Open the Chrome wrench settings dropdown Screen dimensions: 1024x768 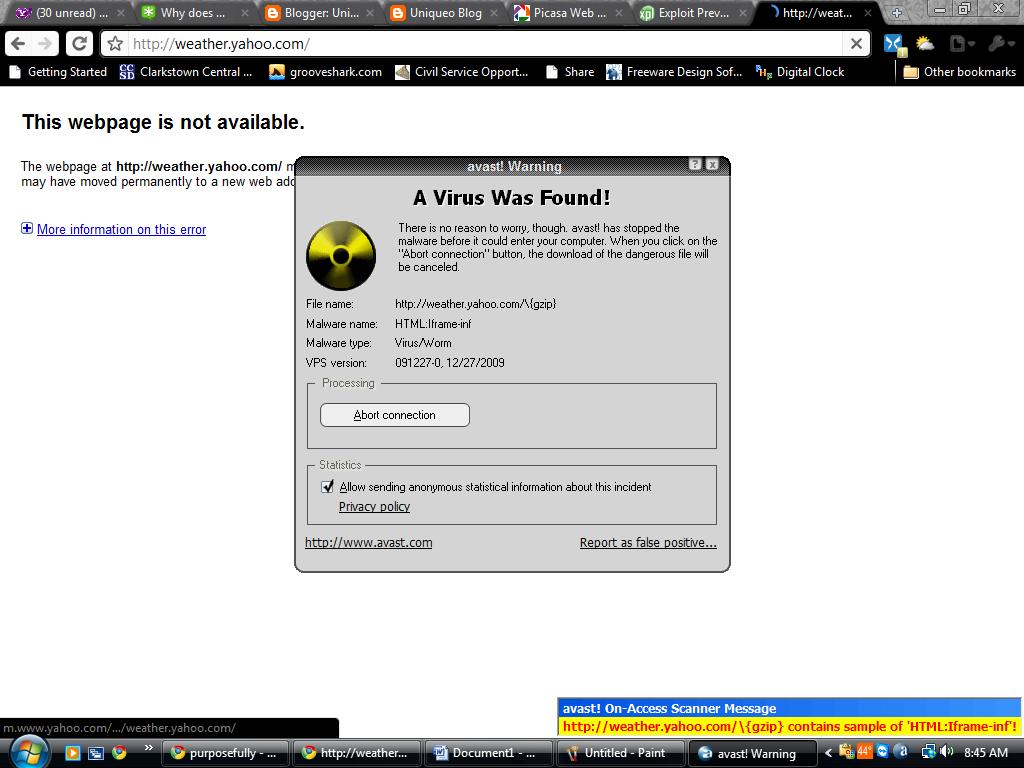click(1000, 44)
